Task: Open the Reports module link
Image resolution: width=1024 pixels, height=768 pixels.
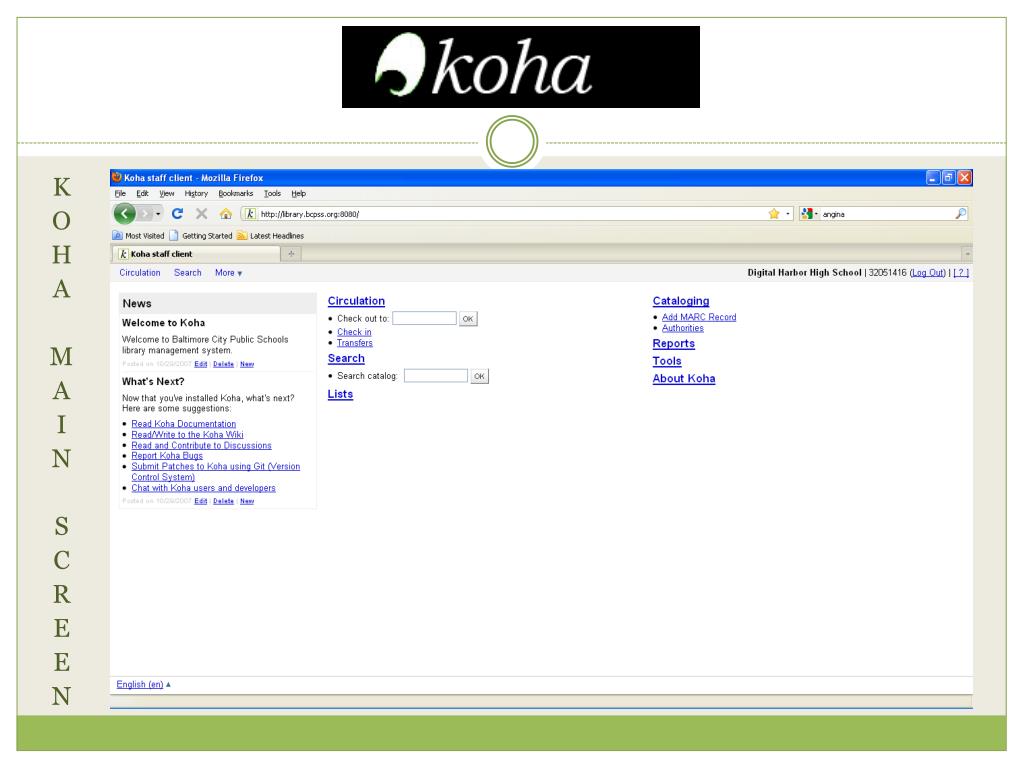Action: click(673, 344)
